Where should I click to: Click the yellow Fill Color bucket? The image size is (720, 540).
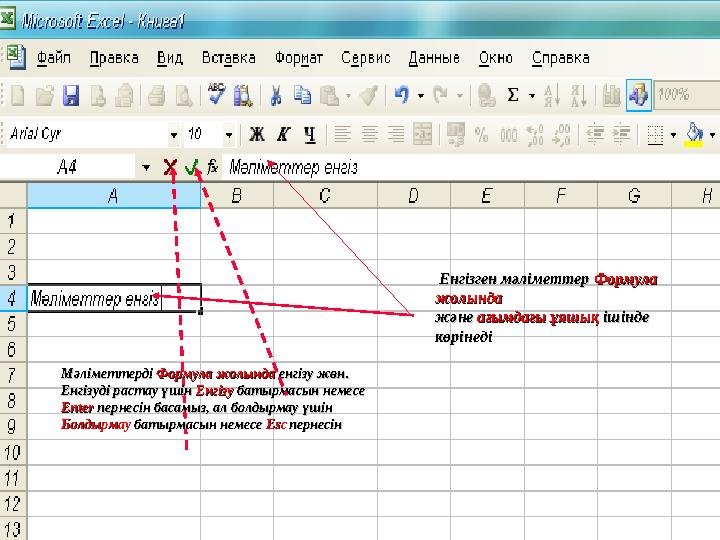point(694,135)
